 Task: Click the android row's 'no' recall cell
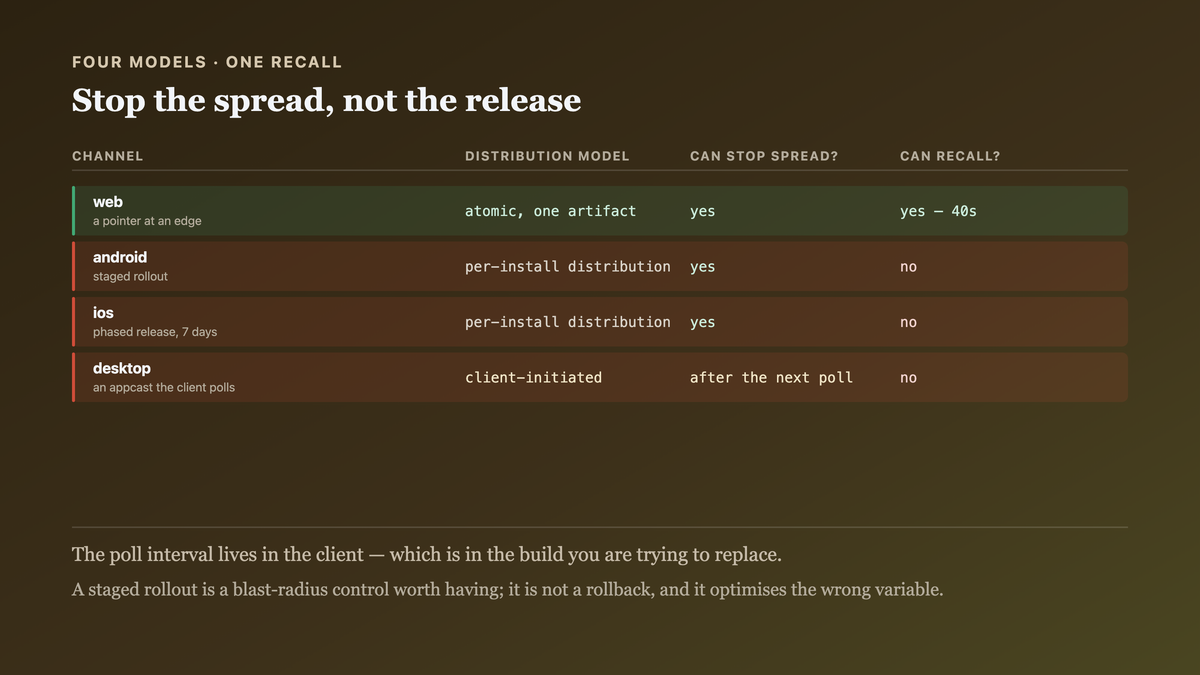pyautogui.click(x=908, y=267)
